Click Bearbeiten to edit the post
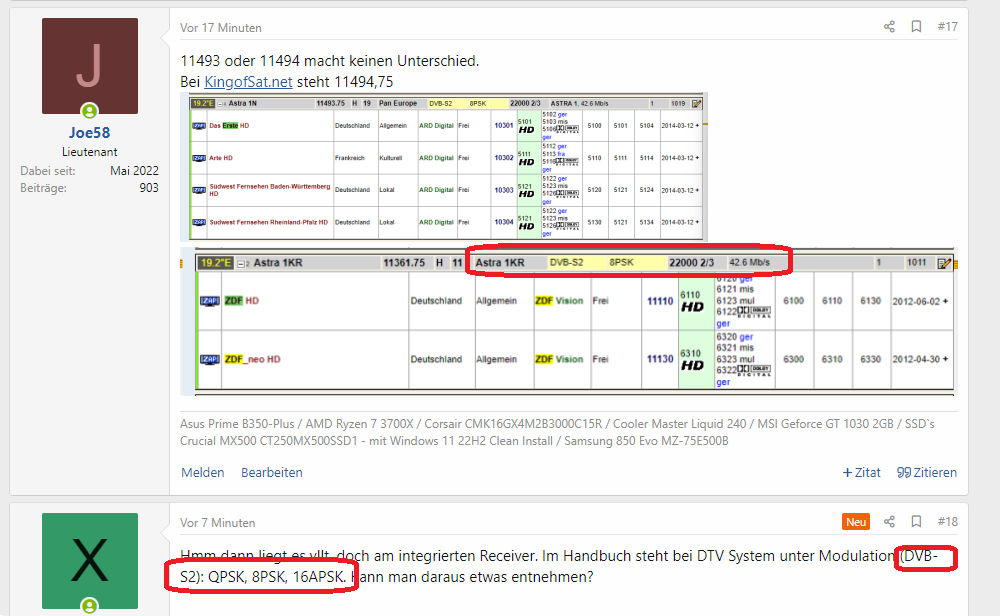The image size is (1000, 616). (272, 473)
